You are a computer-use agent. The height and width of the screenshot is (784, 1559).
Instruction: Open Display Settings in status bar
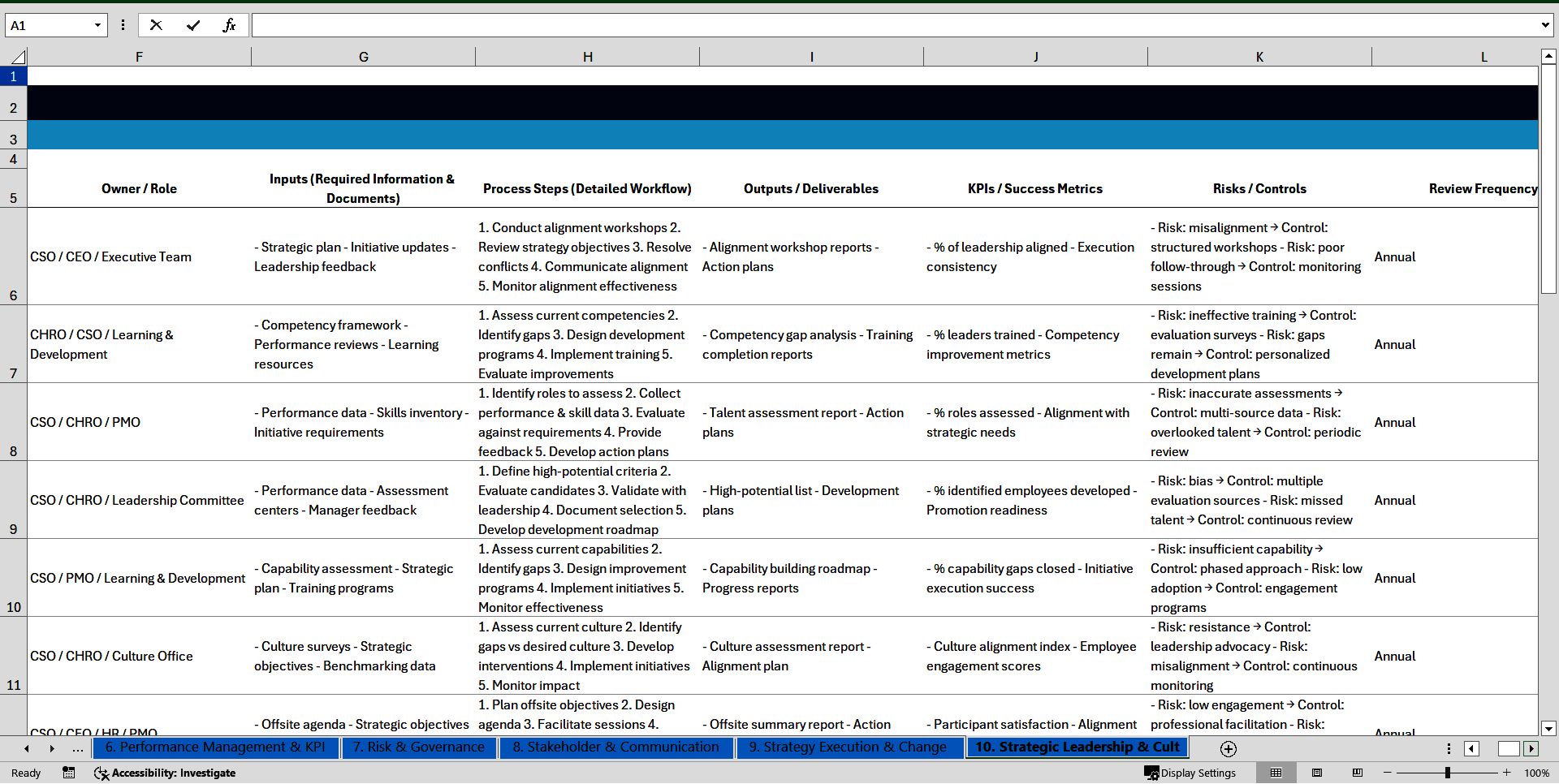pyautogui.click(x=1190, y=773)
